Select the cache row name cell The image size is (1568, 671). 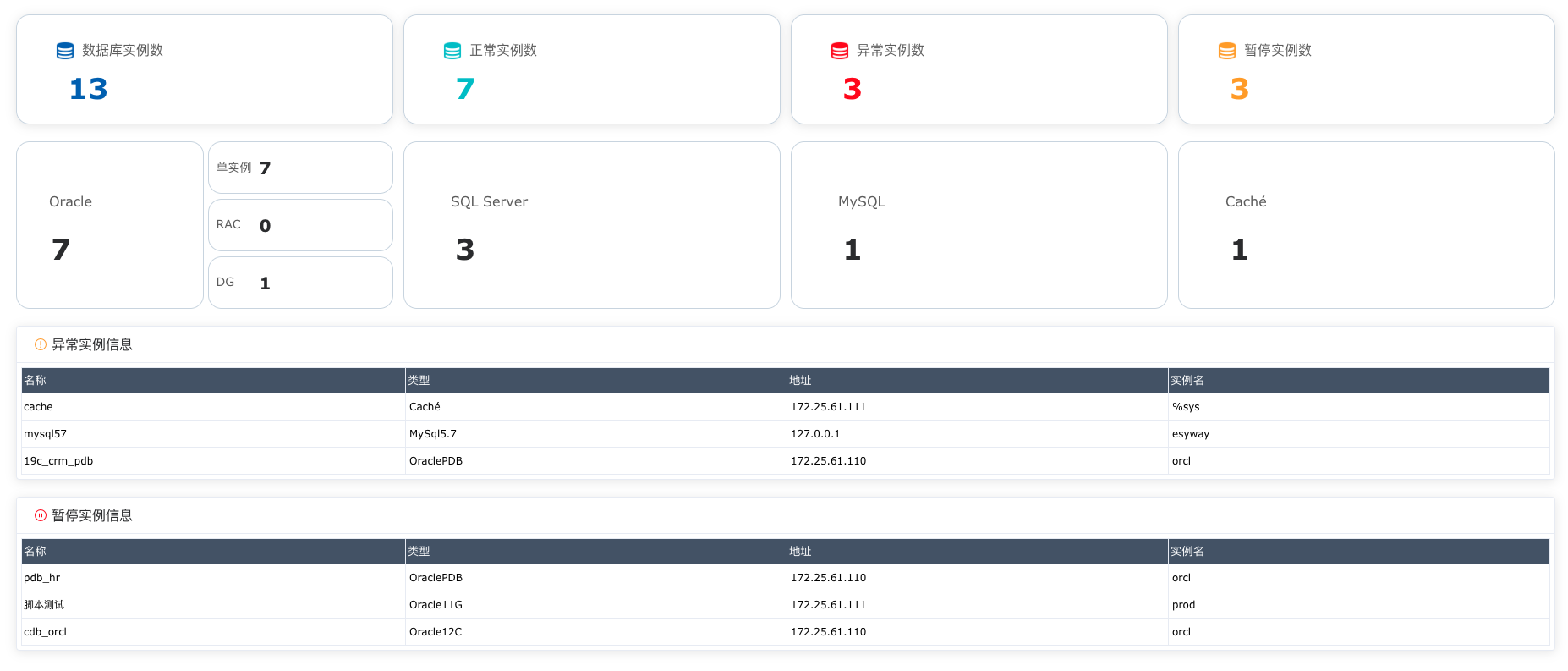(x=213, y=407)
